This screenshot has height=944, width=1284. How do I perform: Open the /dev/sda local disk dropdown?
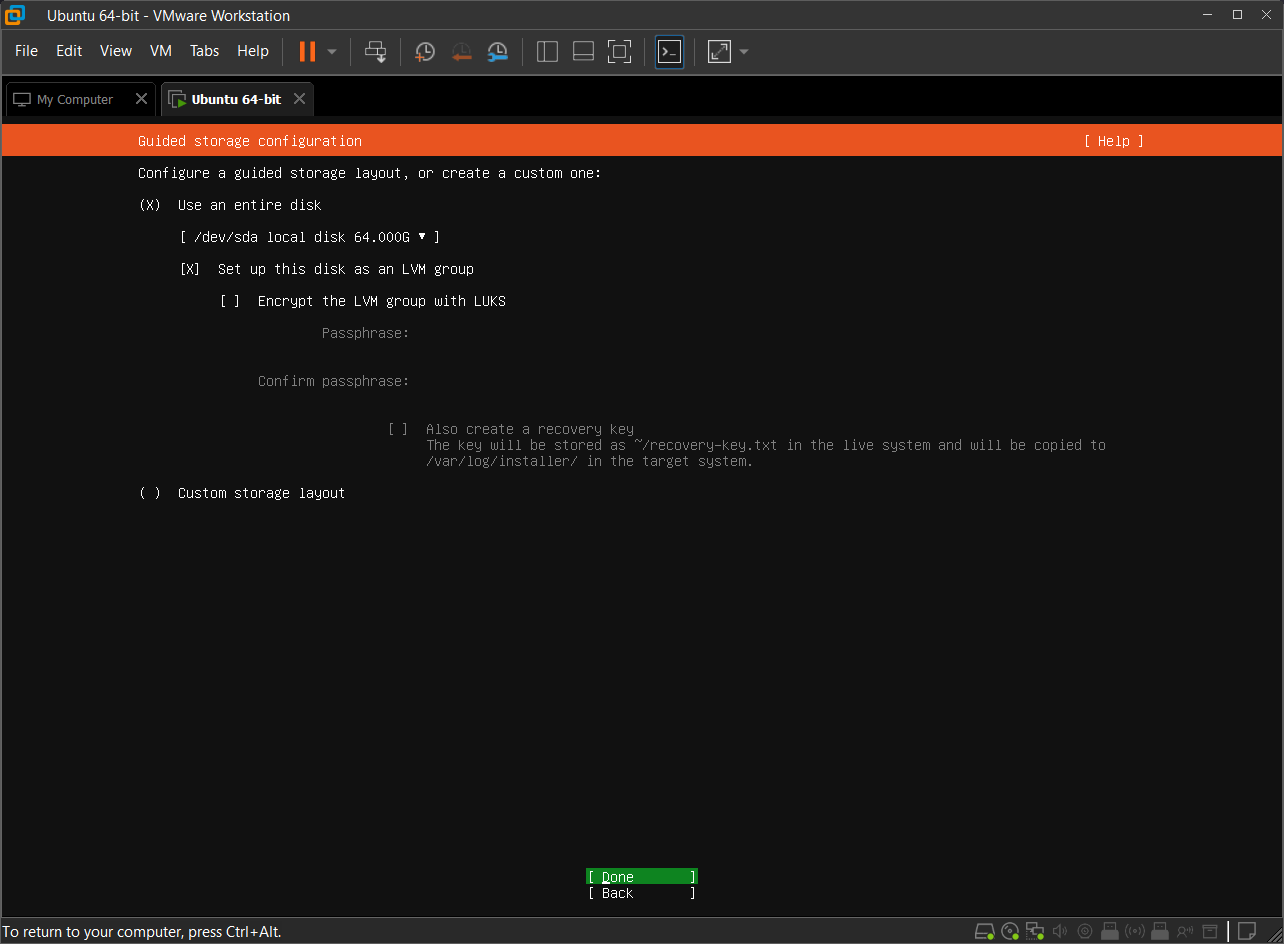[309, 237]
